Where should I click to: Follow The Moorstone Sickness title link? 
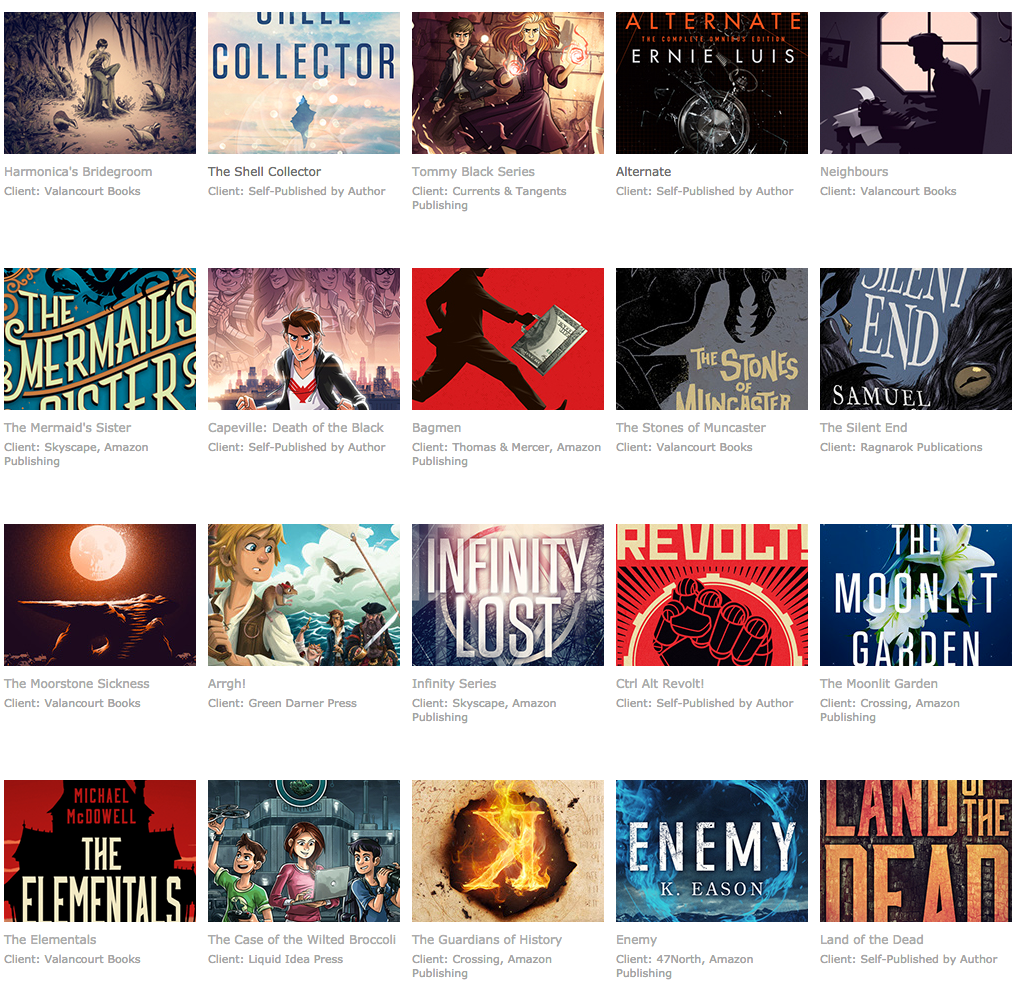(x=76, y=684)
